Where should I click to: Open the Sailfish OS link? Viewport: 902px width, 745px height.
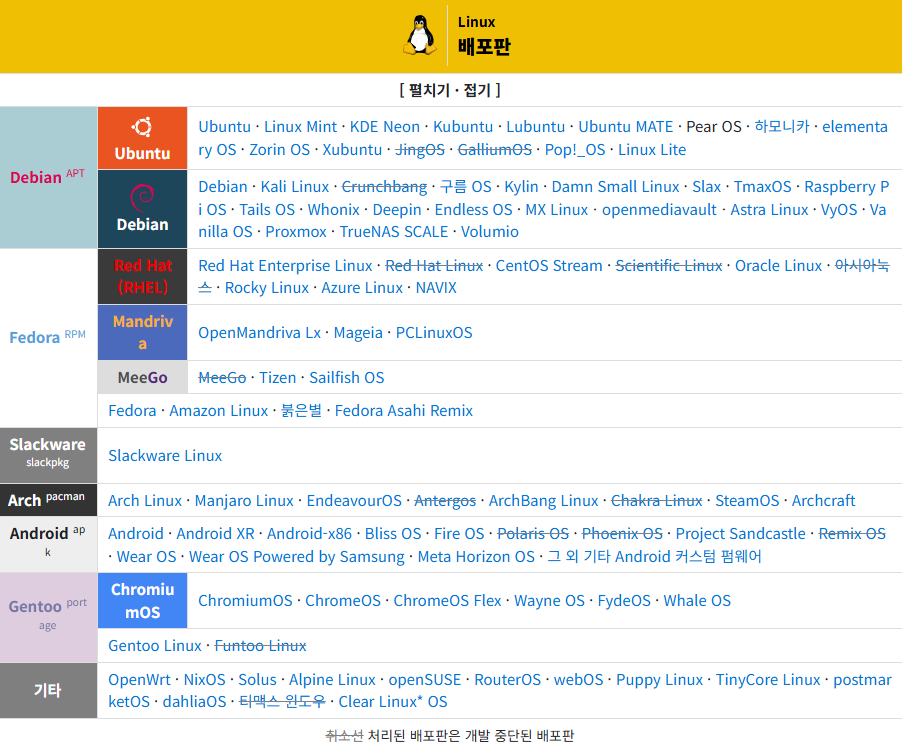coord(346,377)
